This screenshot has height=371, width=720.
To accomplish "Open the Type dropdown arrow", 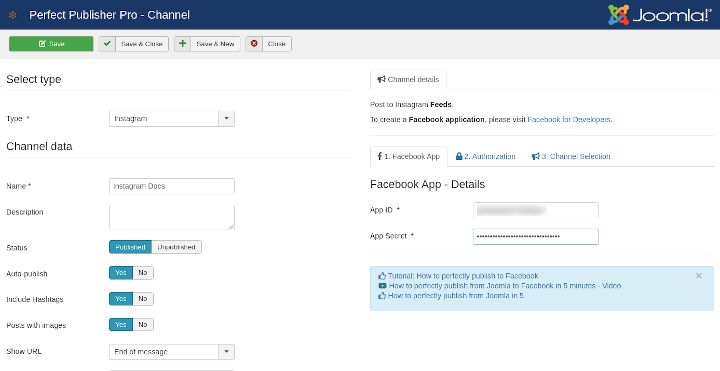I will (226, 118).
